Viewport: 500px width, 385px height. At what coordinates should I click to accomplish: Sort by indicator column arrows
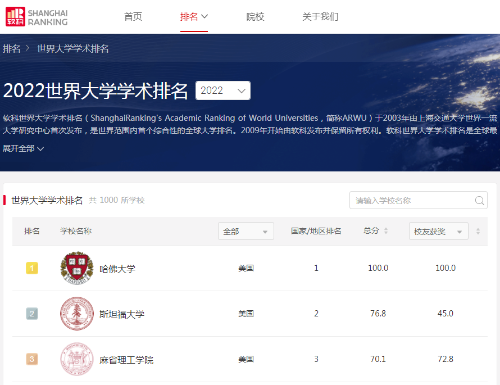[478, 231]
